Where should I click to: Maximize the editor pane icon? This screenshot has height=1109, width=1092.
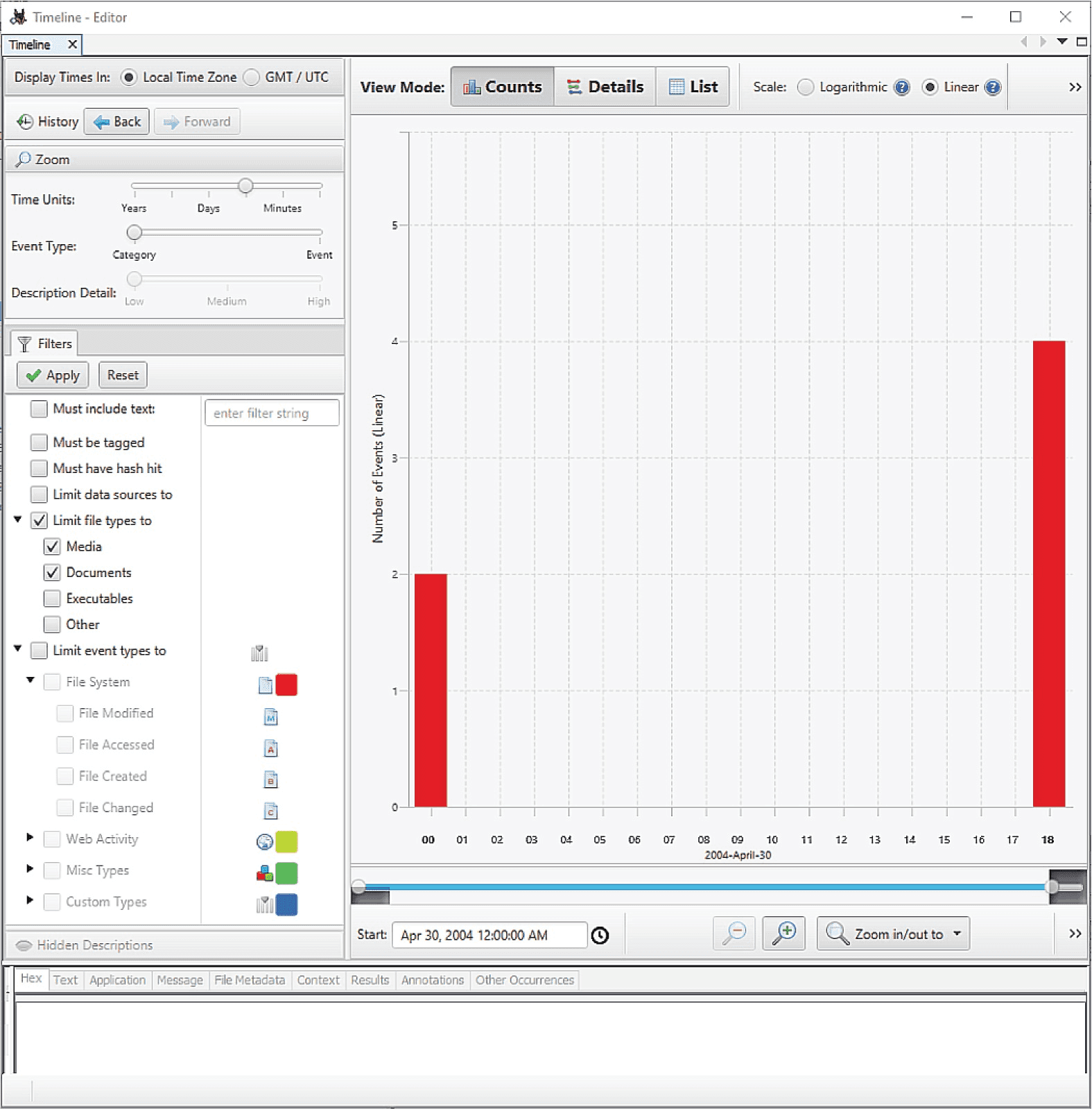[1082, 42]
